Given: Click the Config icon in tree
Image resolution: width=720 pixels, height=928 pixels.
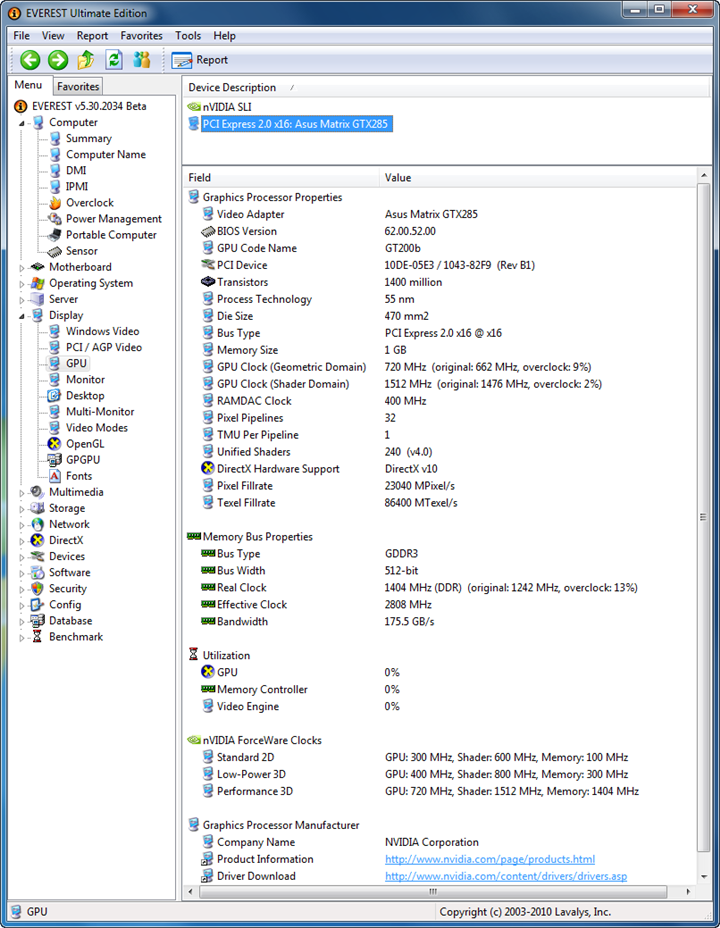Looking at the screenshot, I should [37, 604].
